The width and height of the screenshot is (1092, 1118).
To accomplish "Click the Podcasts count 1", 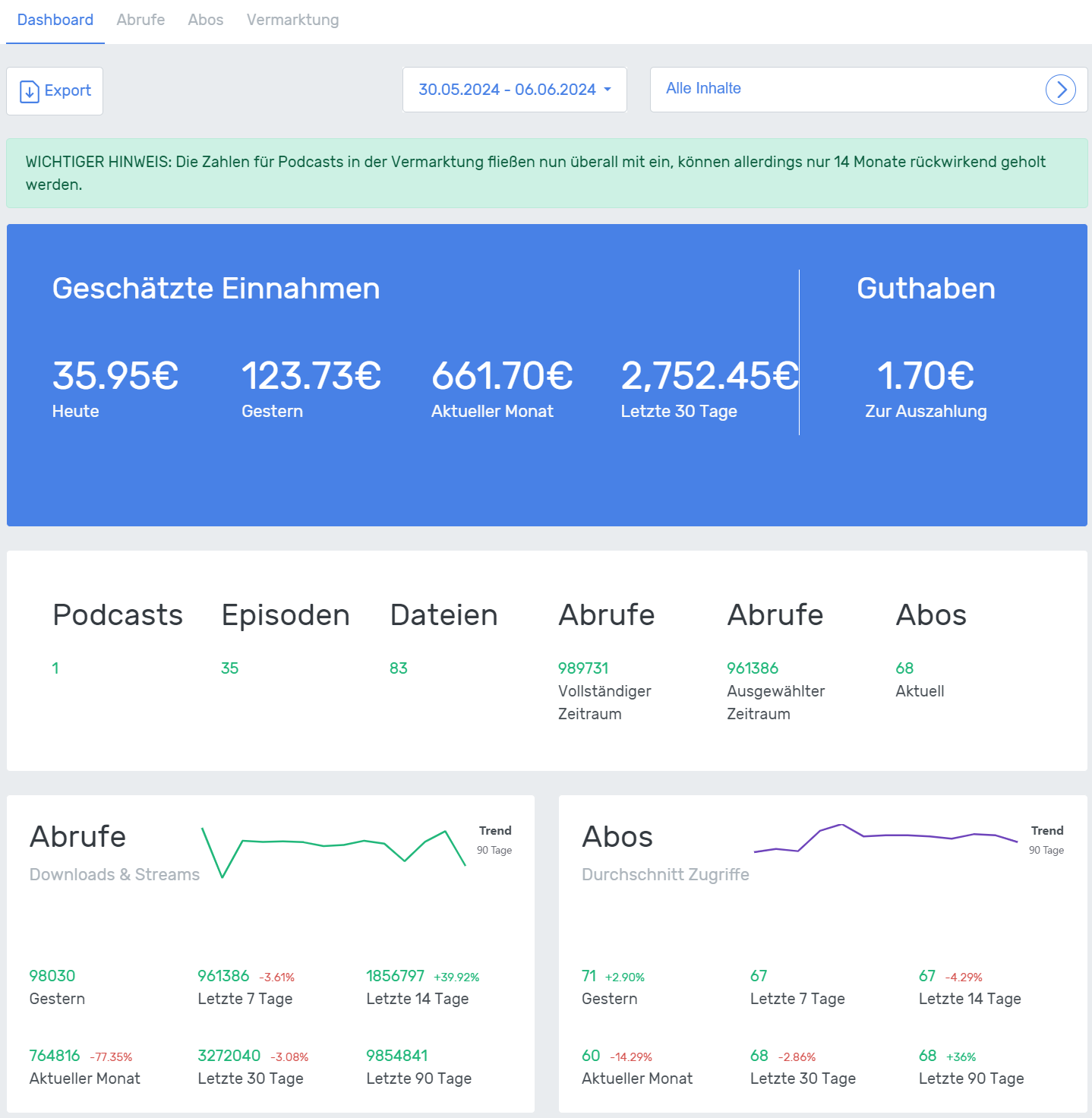I will click(x=55, y=668).
